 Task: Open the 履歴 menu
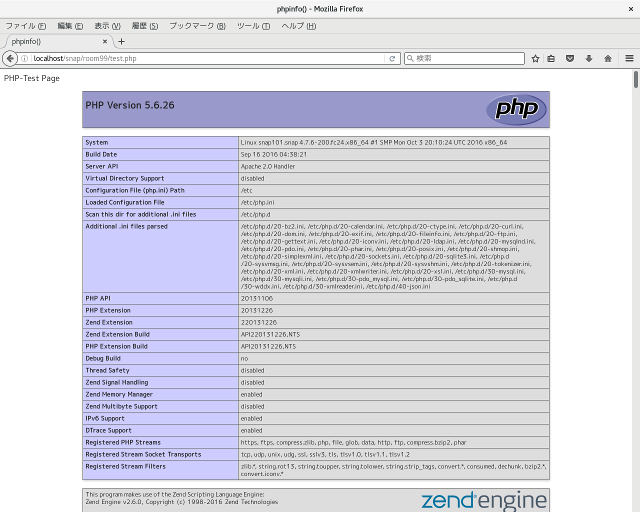144,26
